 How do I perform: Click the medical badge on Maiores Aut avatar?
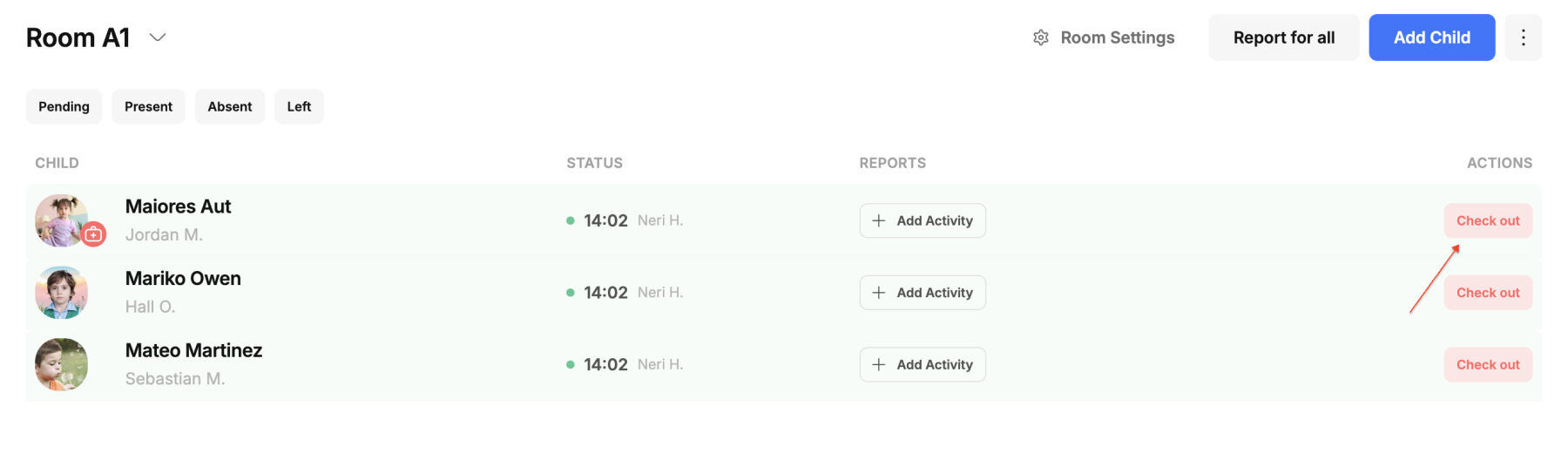pyautogui.click(x=93, y=234)
